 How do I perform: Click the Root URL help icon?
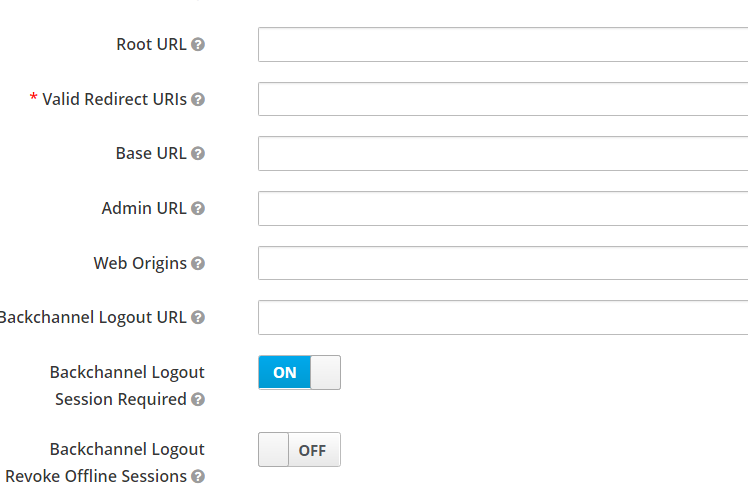click(x=198, y=45)
